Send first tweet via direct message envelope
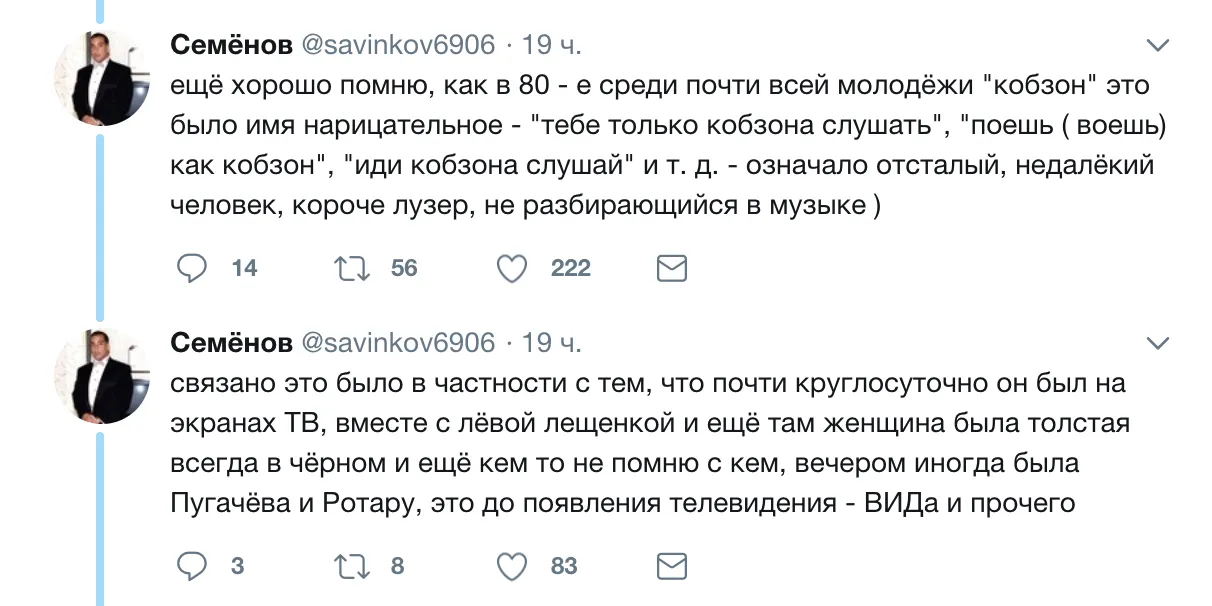Screen dimensions: 1212x606 click(x=671, y=268)
